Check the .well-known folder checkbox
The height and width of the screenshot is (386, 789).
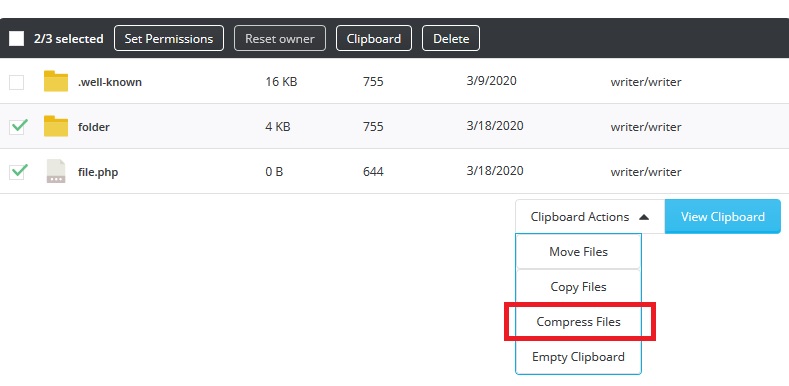click(17, 82)
